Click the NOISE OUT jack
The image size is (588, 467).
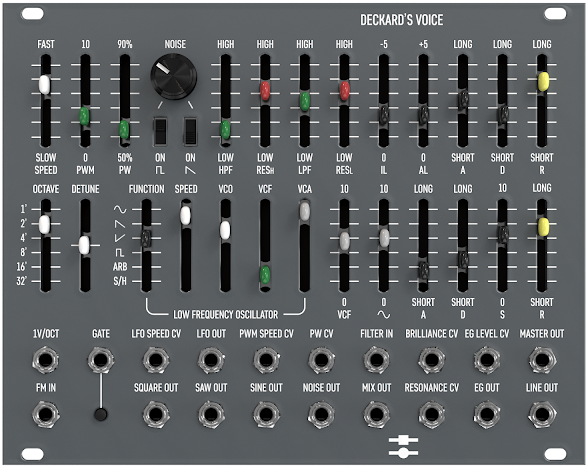click(x=321, y=414)
